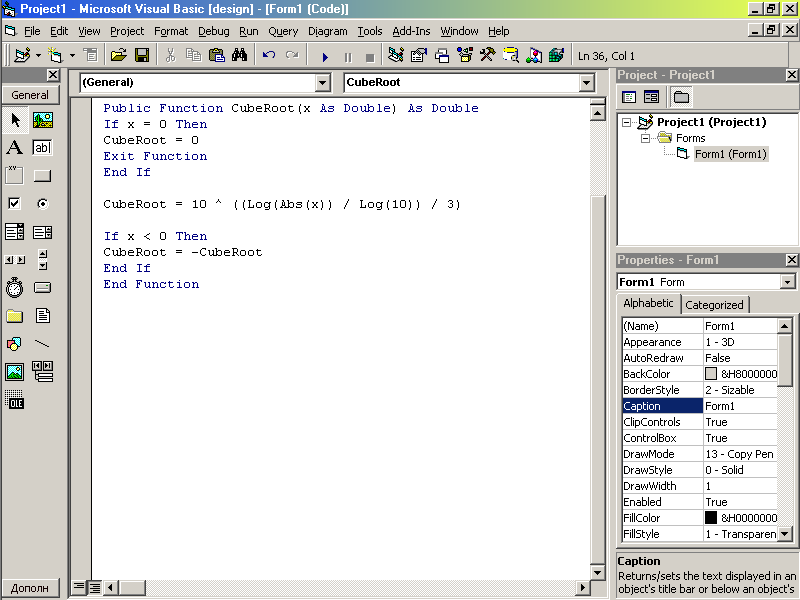Image resolution: width=800 pixels, height=600 pixels.
Task: Collapse the Project1 tree node
Action: pos(627,122)
